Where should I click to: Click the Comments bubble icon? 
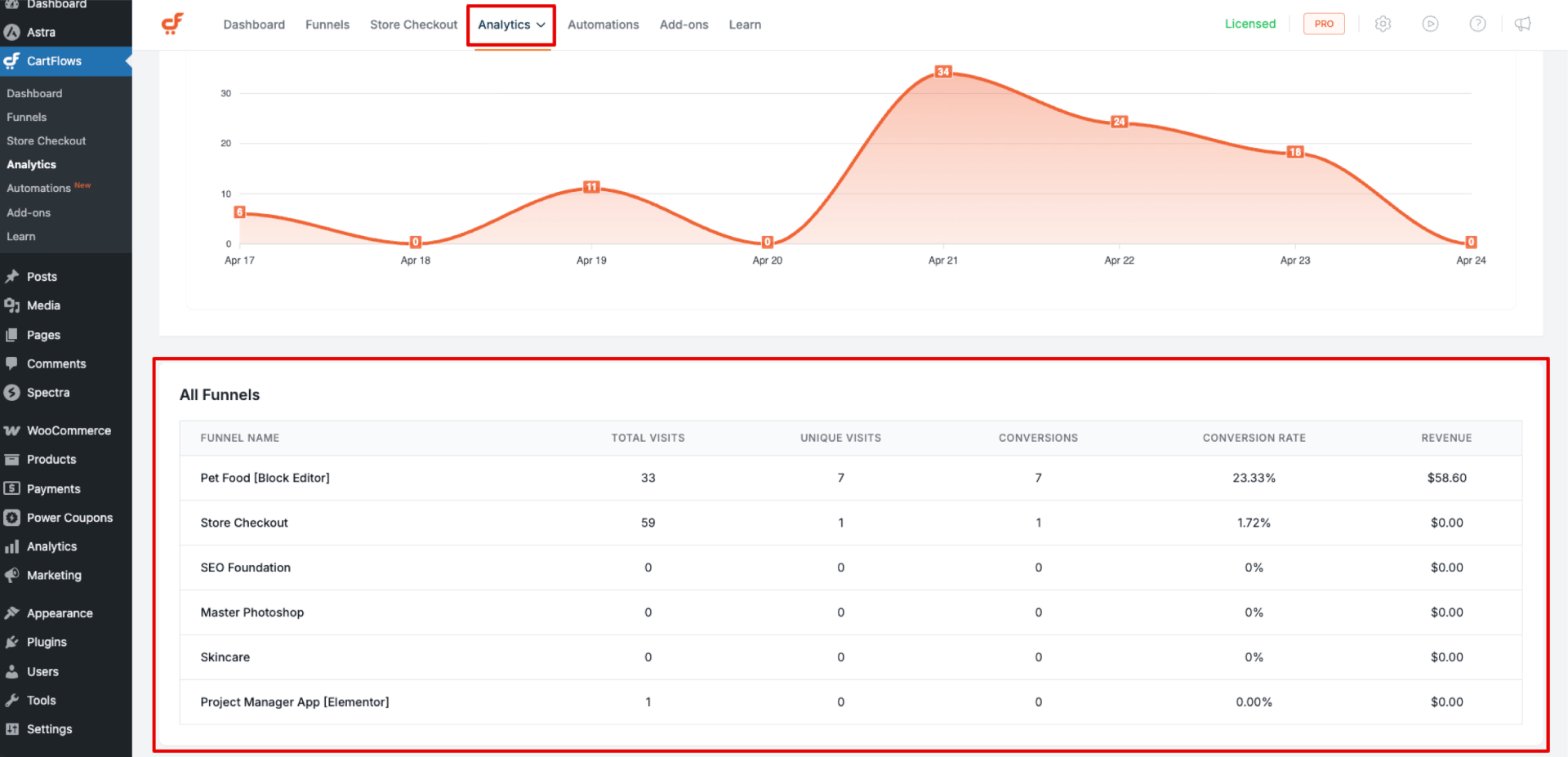tap(12, 363)
